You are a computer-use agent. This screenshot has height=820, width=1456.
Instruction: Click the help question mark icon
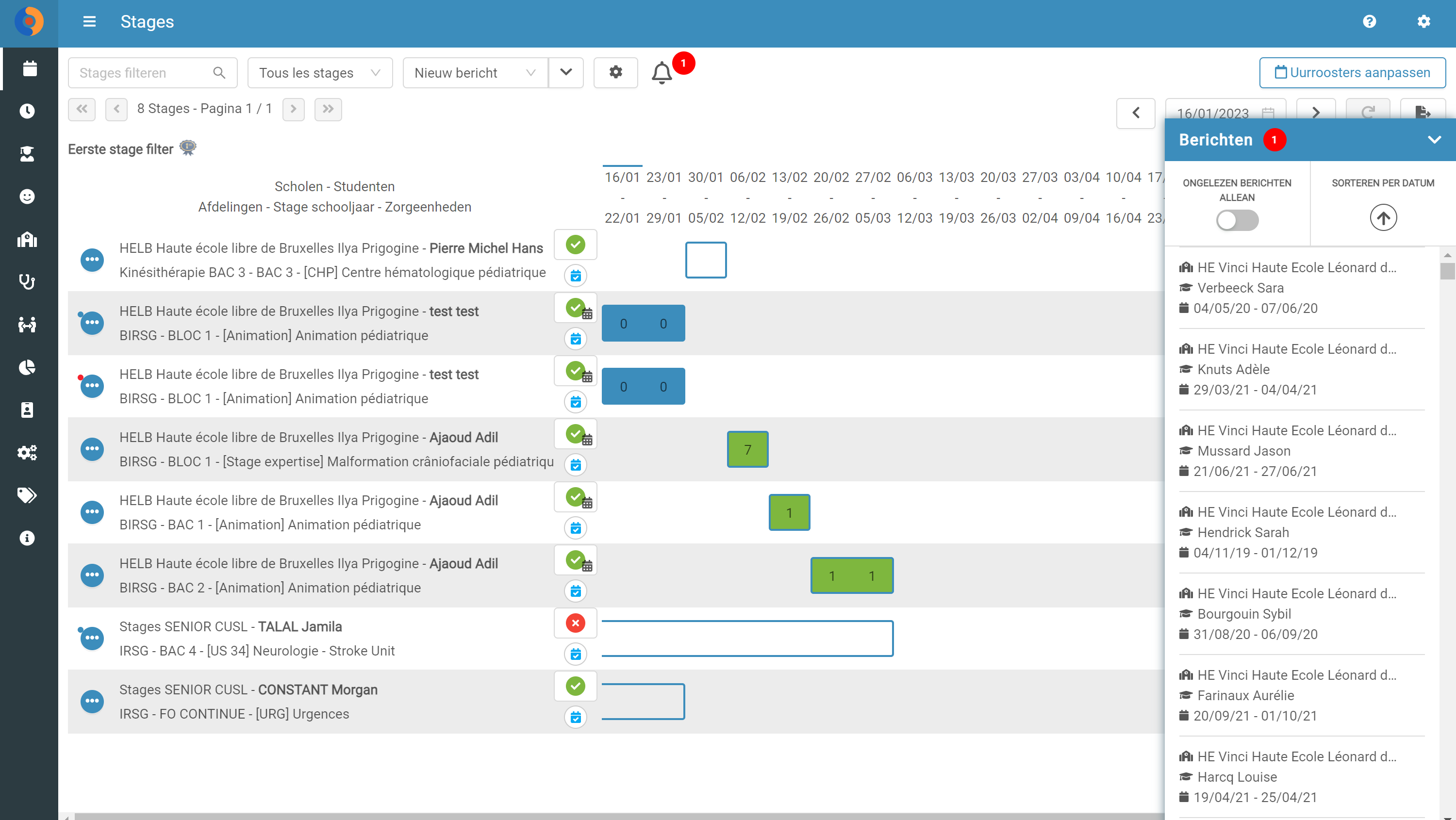[1369, 21]
